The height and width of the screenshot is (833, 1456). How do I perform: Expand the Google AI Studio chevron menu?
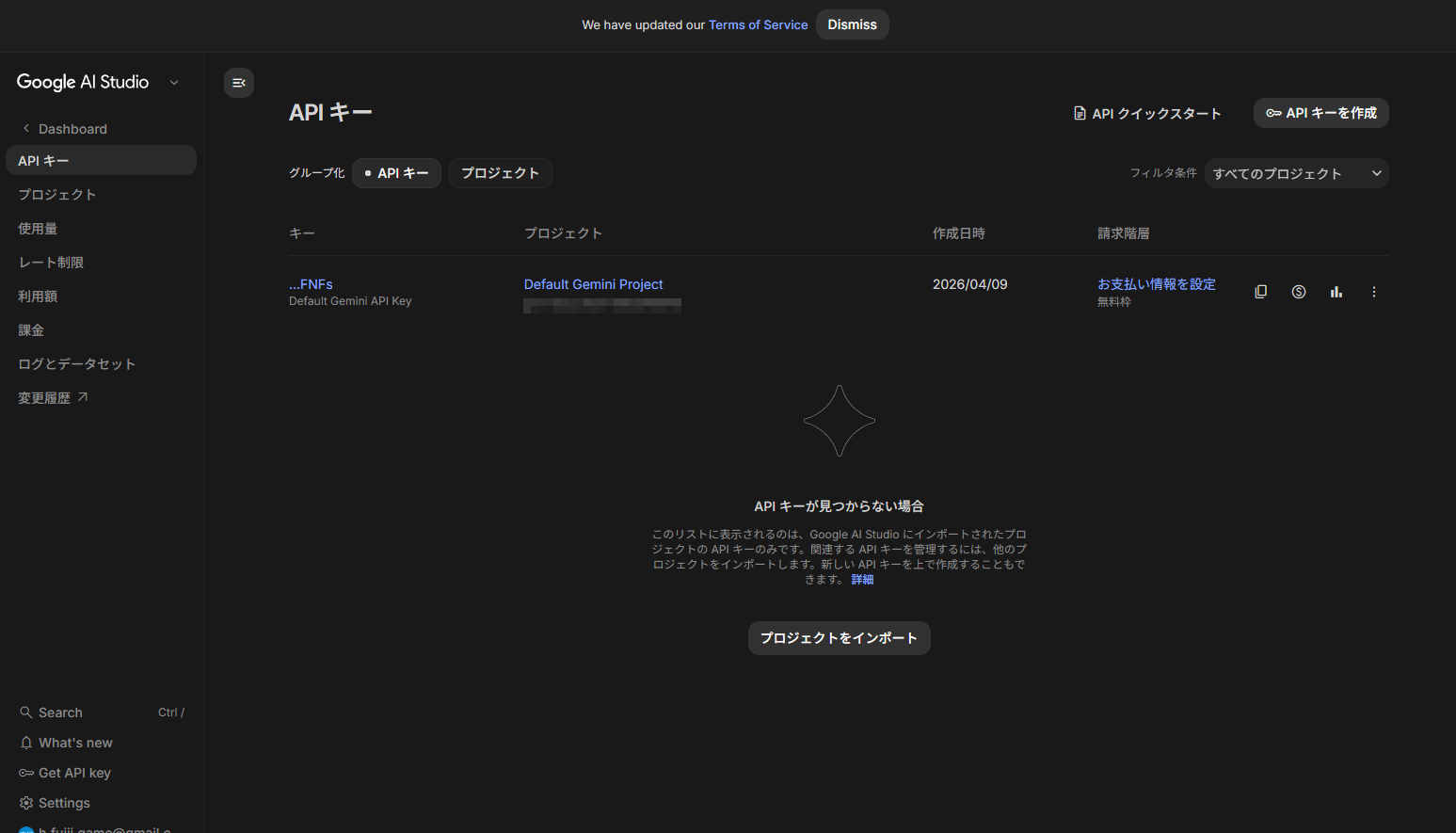point(173,83)
